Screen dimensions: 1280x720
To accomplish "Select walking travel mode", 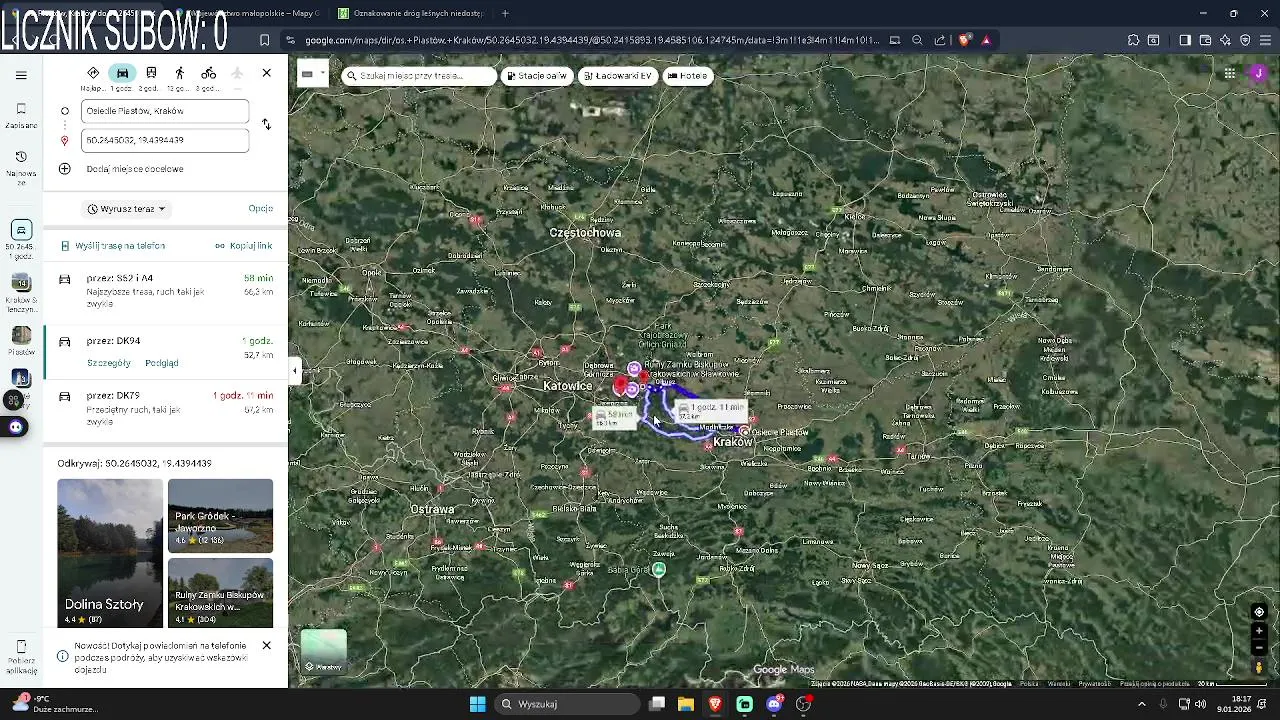I will (180, 73).
